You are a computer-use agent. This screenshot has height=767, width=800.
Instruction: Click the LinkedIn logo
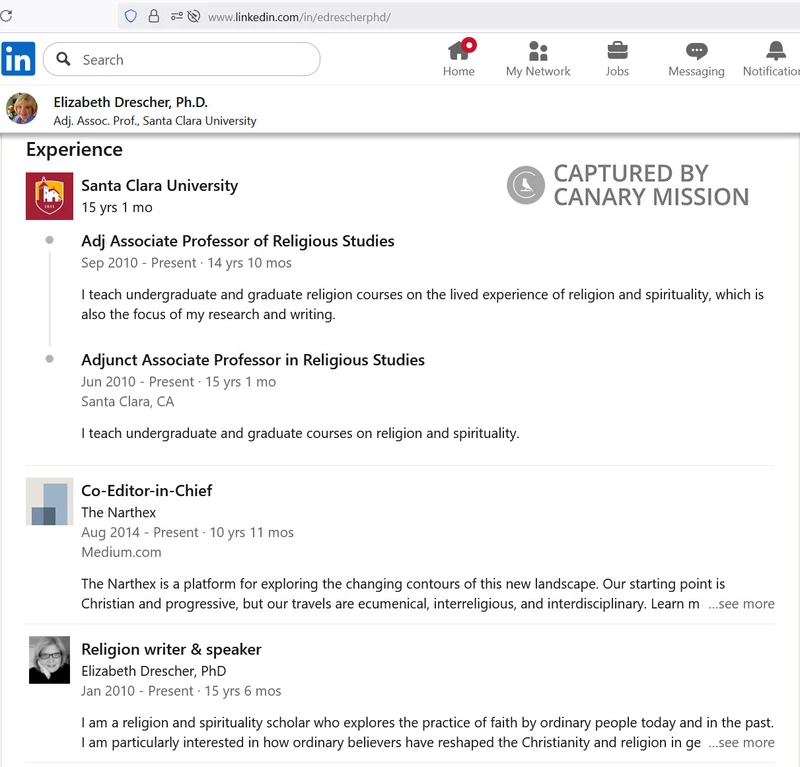coord(18,59)
